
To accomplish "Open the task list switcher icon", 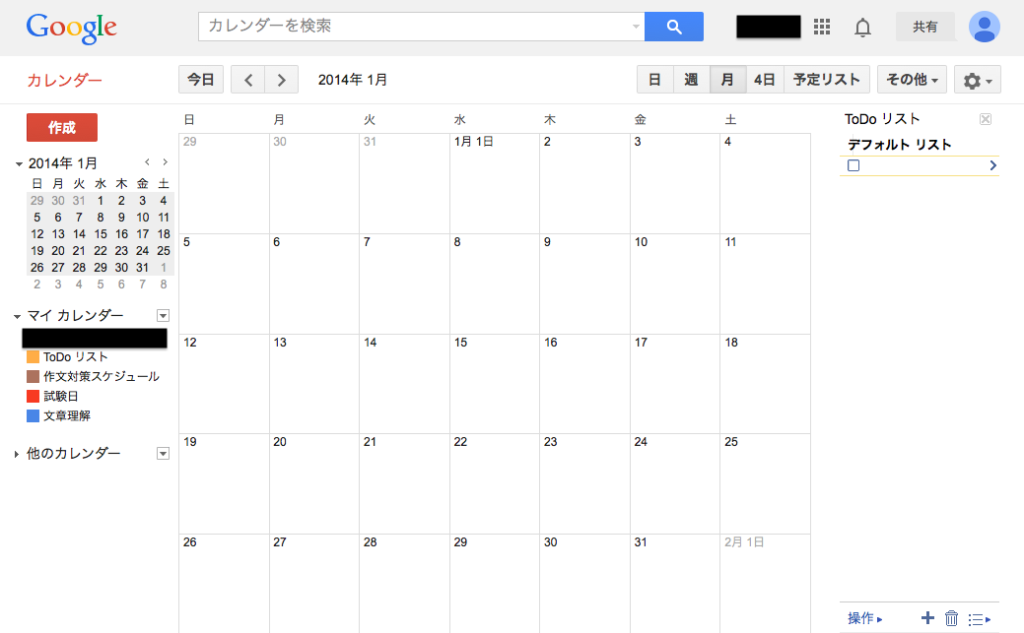I will coord(977,618).
